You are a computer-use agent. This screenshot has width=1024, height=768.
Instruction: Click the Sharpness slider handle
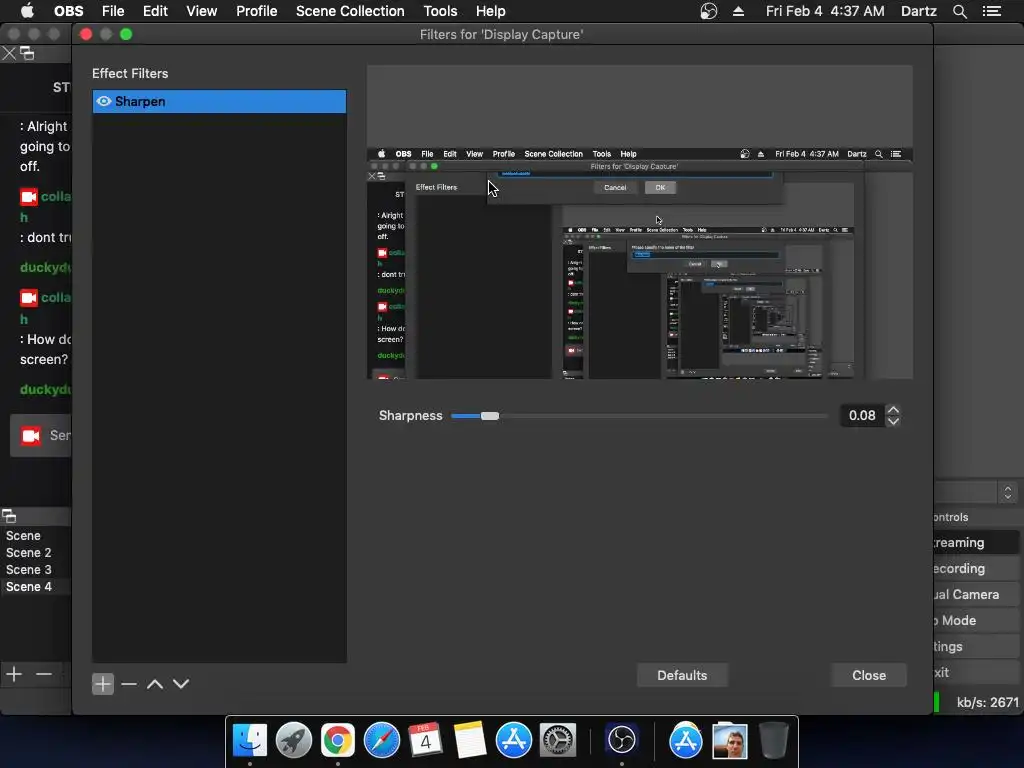490,416
